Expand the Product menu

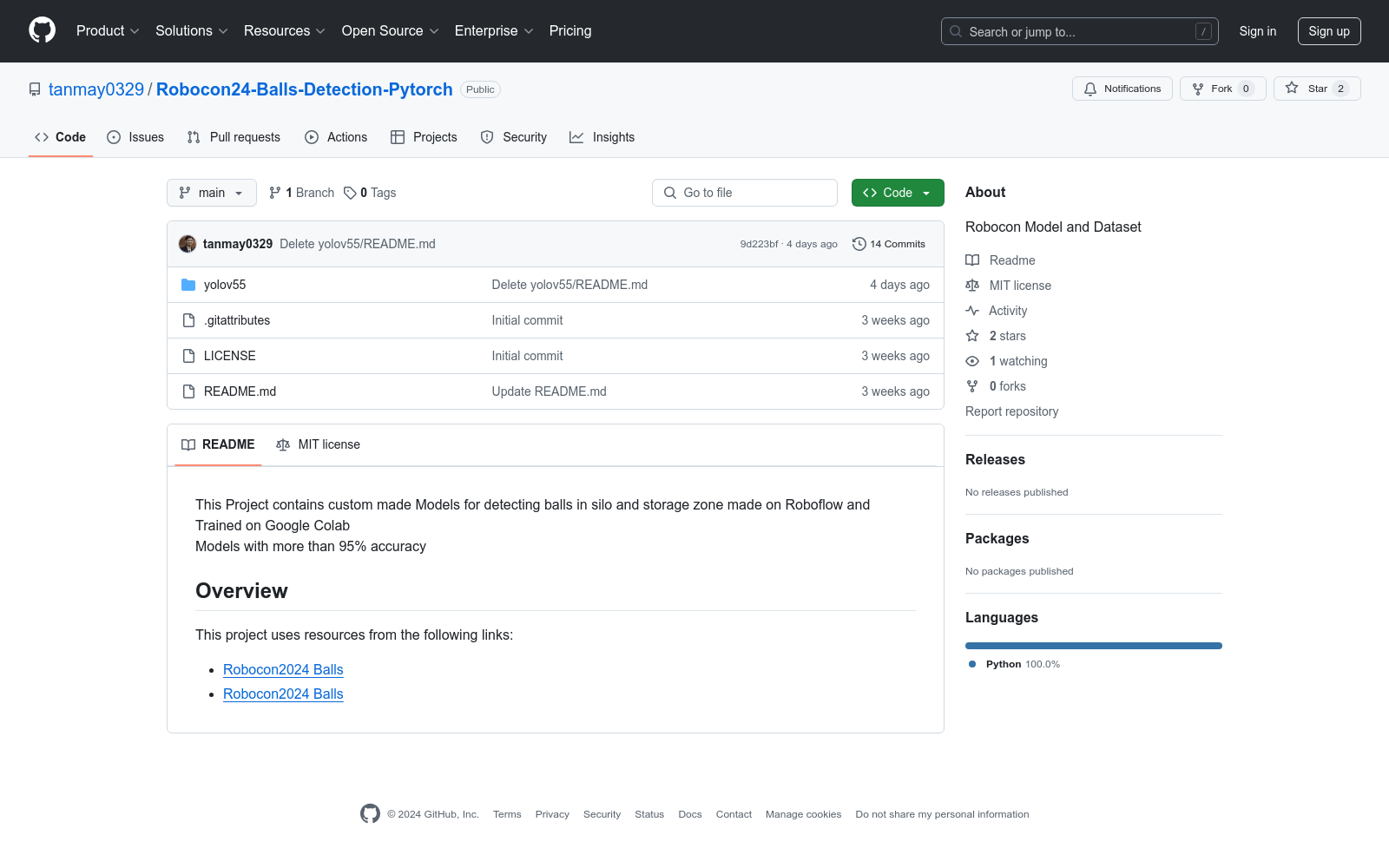pyautogui.click(x=108, y=31)
